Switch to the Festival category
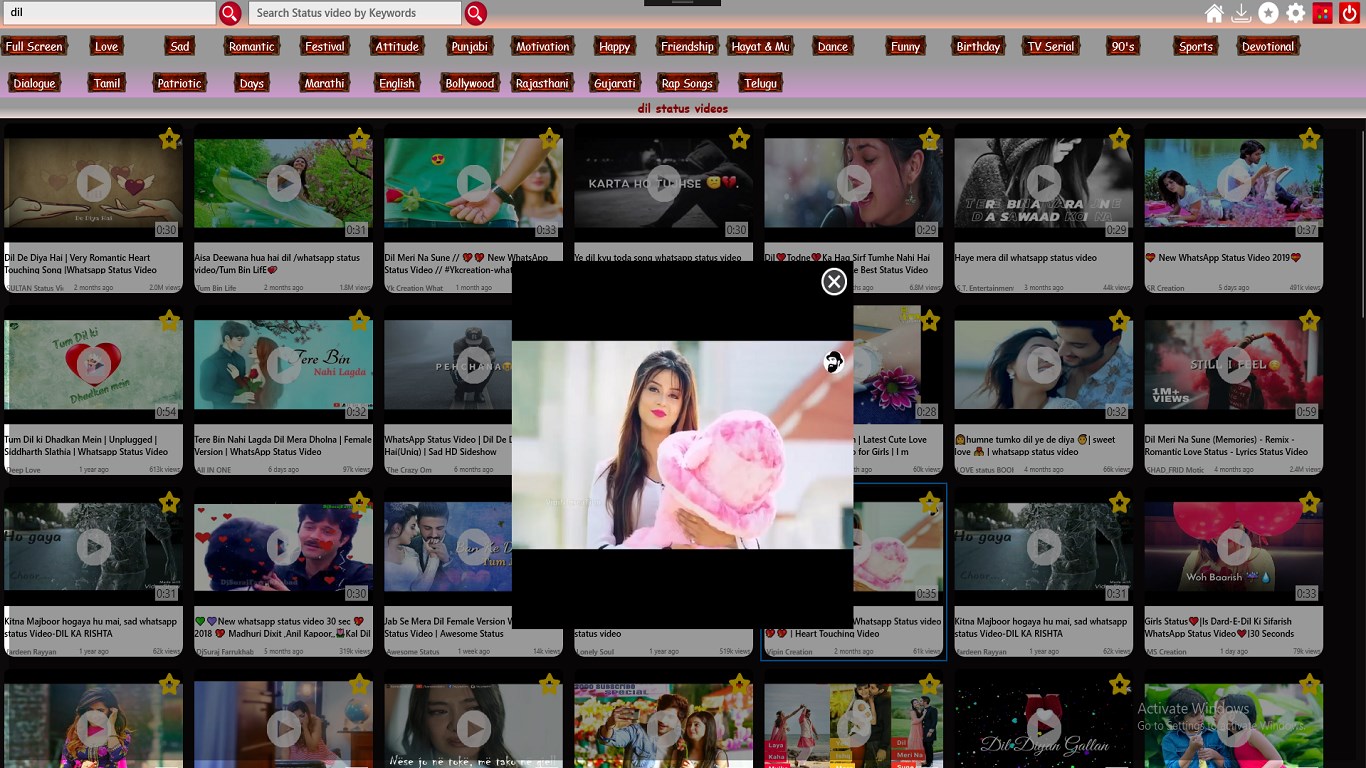Viewport: 1366px width, 768px height. point(325,47)
